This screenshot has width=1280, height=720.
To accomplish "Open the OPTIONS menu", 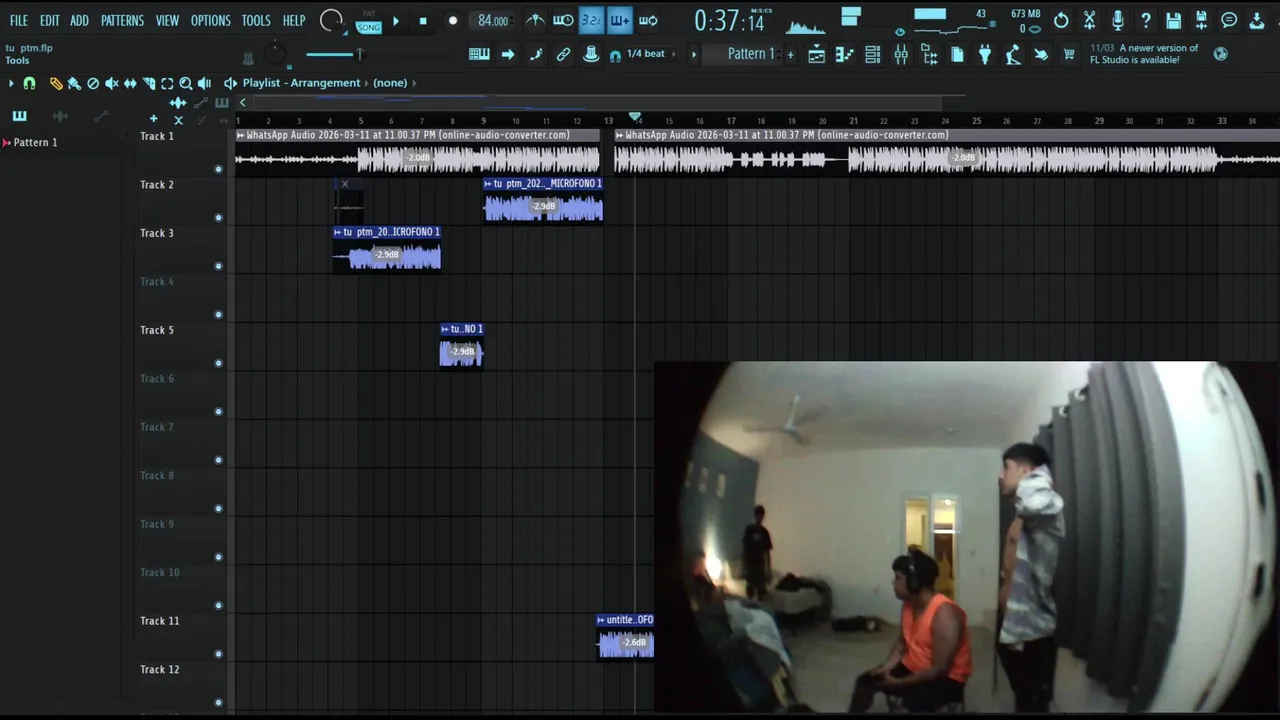I will coord(210,20).
